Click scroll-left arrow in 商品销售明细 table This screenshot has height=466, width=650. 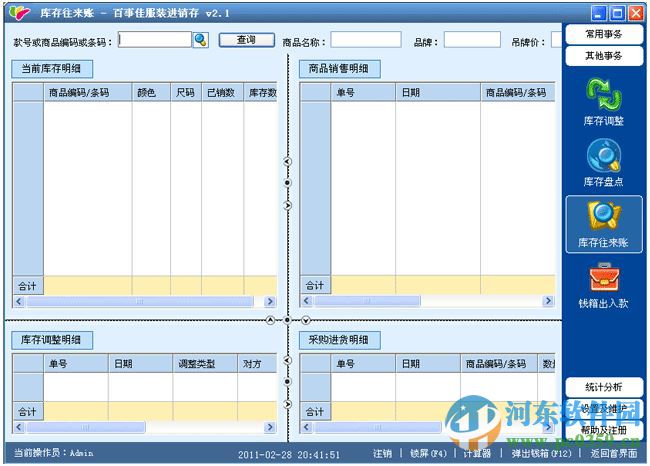307,301
